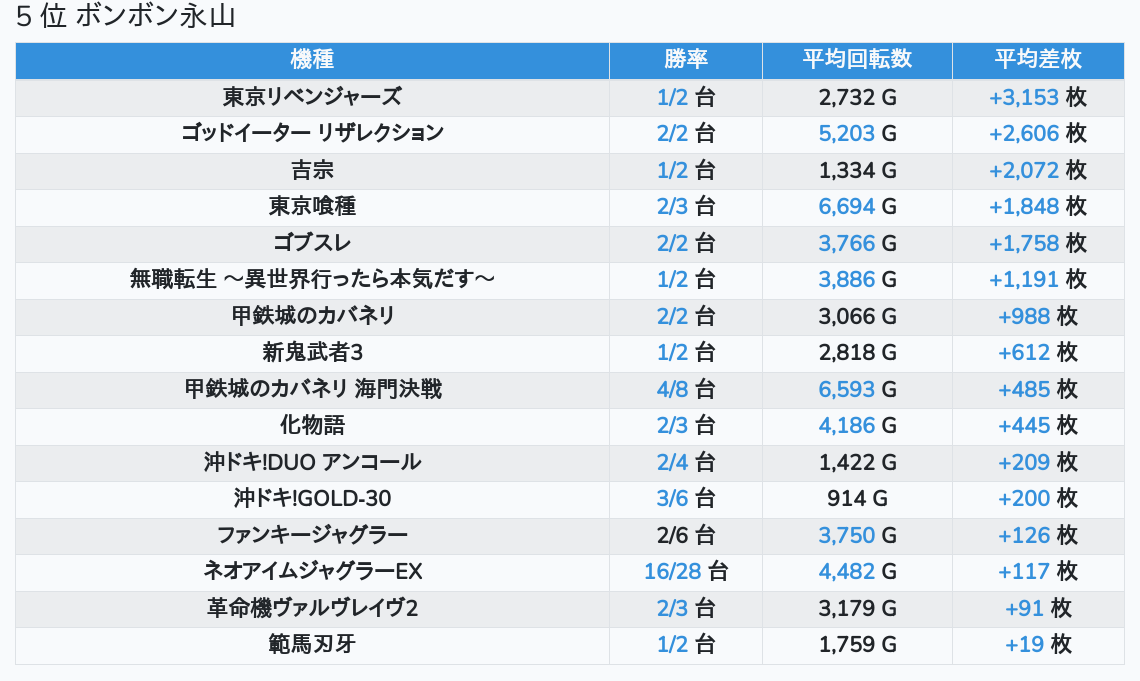The image size is (1140, 681).
Task: Click the 機種 column header
Action: [312, 60]
